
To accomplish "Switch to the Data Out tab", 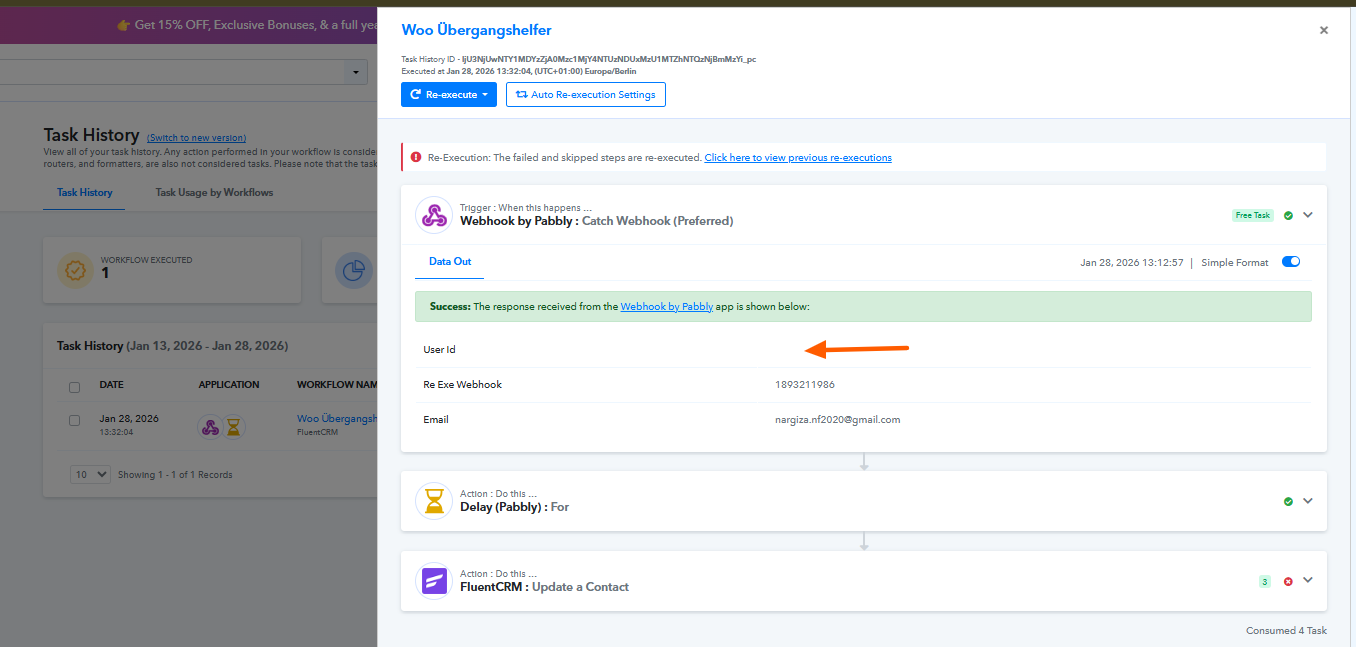I will coord(449,262).
